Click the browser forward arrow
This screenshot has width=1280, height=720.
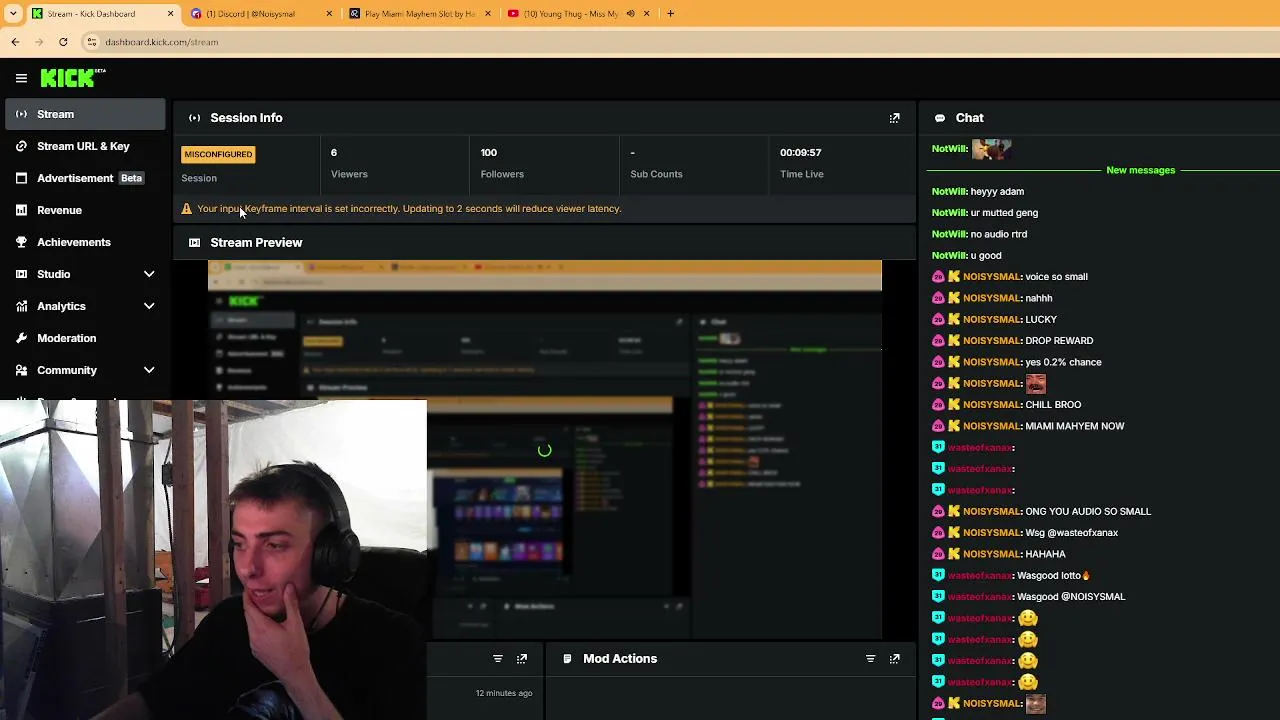(x=39, y=42)
